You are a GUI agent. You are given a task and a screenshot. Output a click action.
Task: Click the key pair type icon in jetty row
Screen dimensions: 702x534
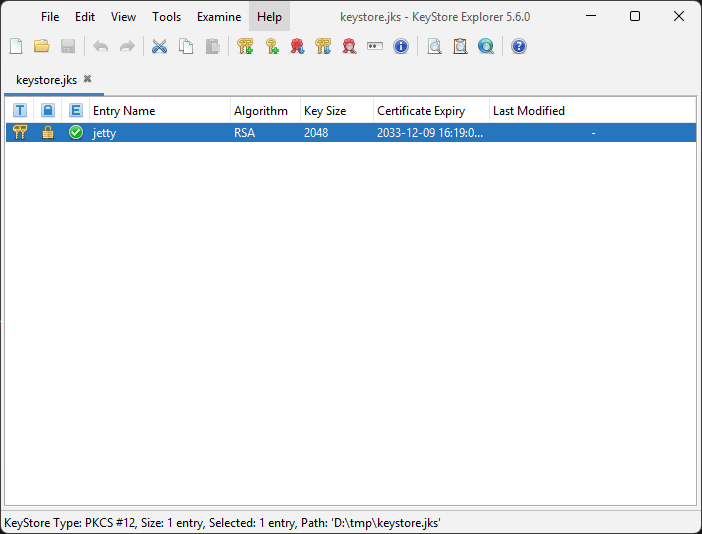pos(20,132)
